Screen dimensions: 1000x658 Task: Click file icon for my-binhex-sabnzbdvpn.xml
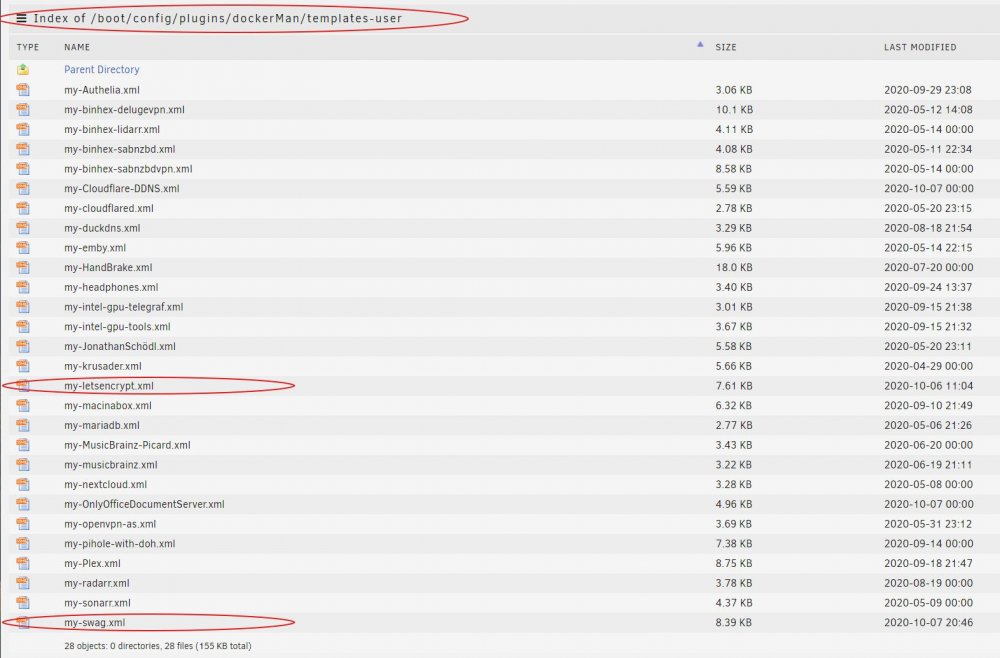coord(23,169)
